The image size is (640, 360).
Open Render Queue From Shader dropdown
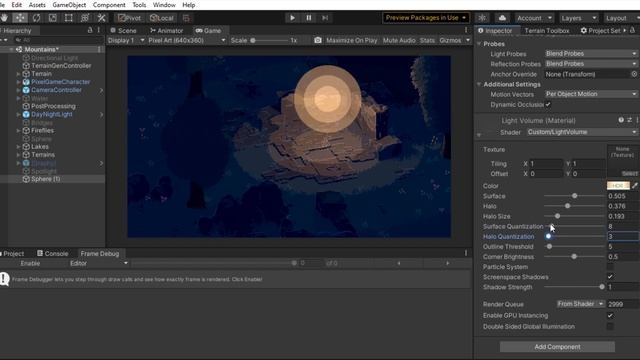coord(581,304)
